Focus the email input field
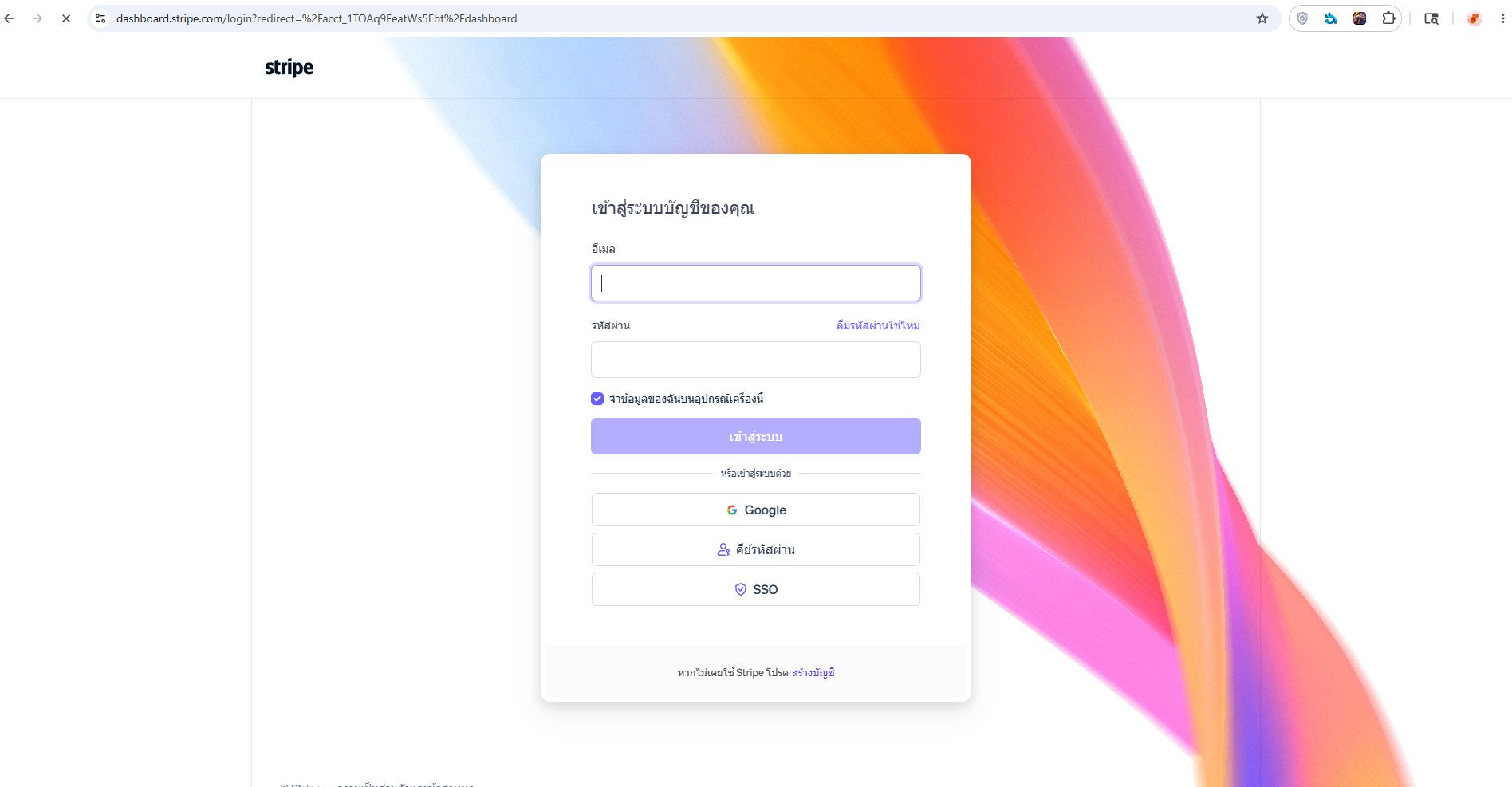The width and height of the screenshot is (1512, 787). coord(756,283)
